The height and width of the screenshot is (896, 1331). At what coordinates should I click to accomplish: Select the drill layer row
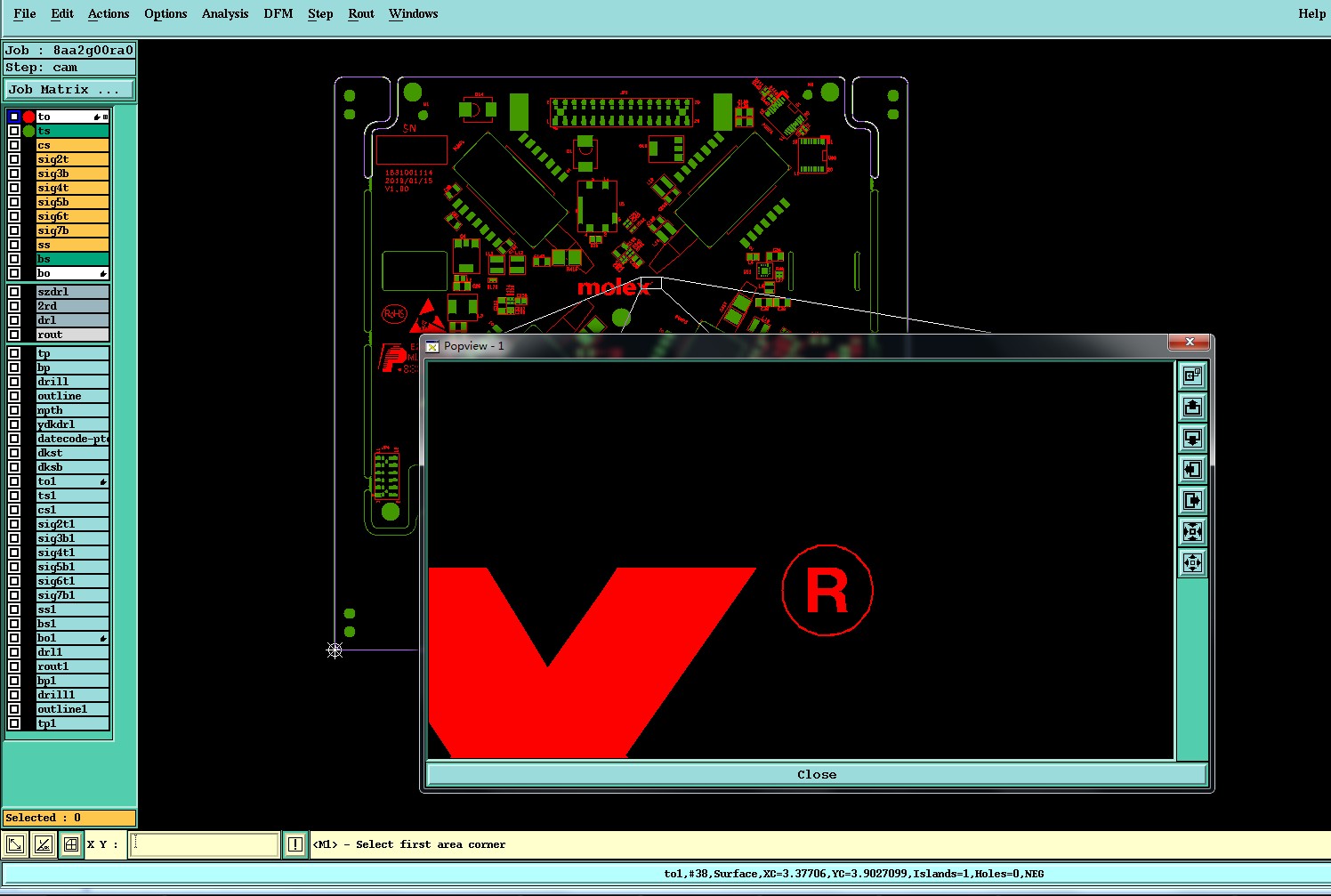pyautogui.click(x=72, y=382)
